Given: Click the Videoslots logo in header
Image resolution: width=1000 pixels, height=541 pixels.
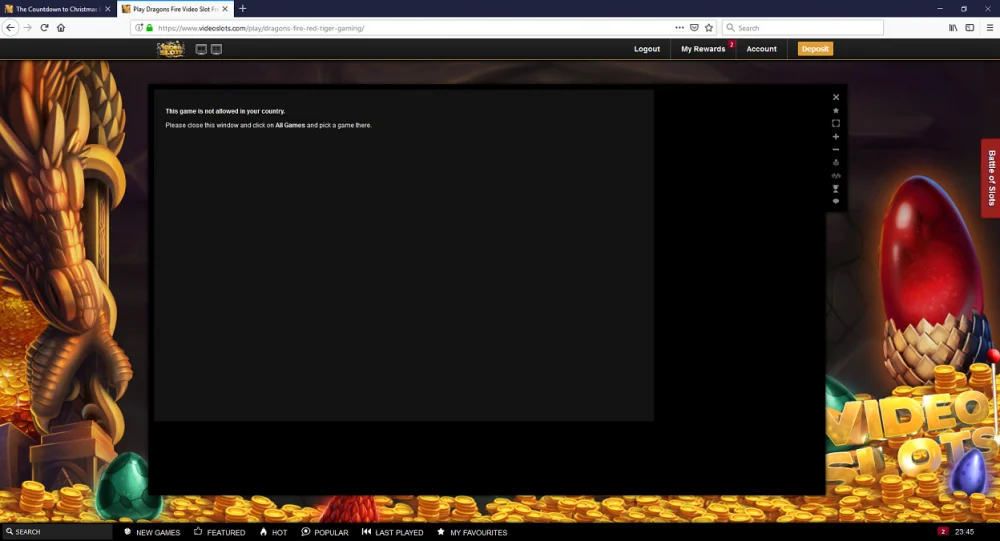Looking at the screenshot, I should coord(170,49).
